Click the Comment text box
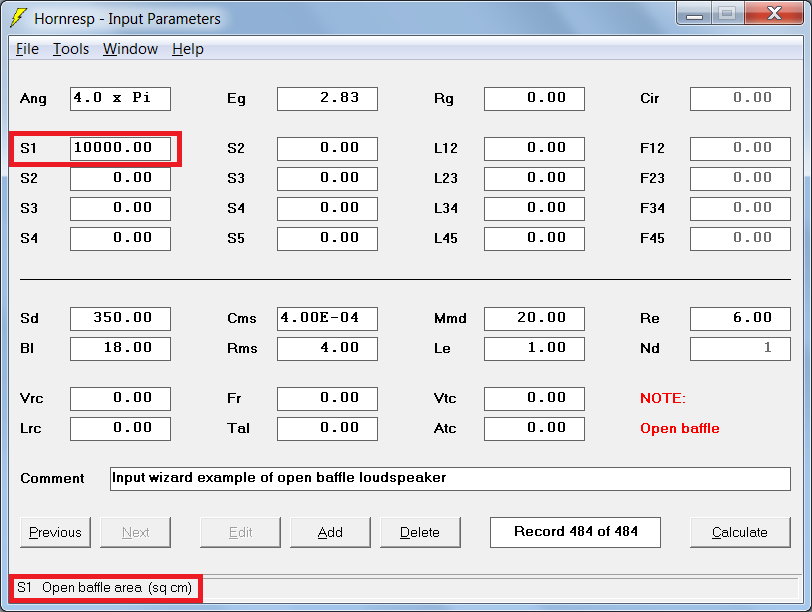The height and width of the screenshot is (612, 812). coord(450,478)
